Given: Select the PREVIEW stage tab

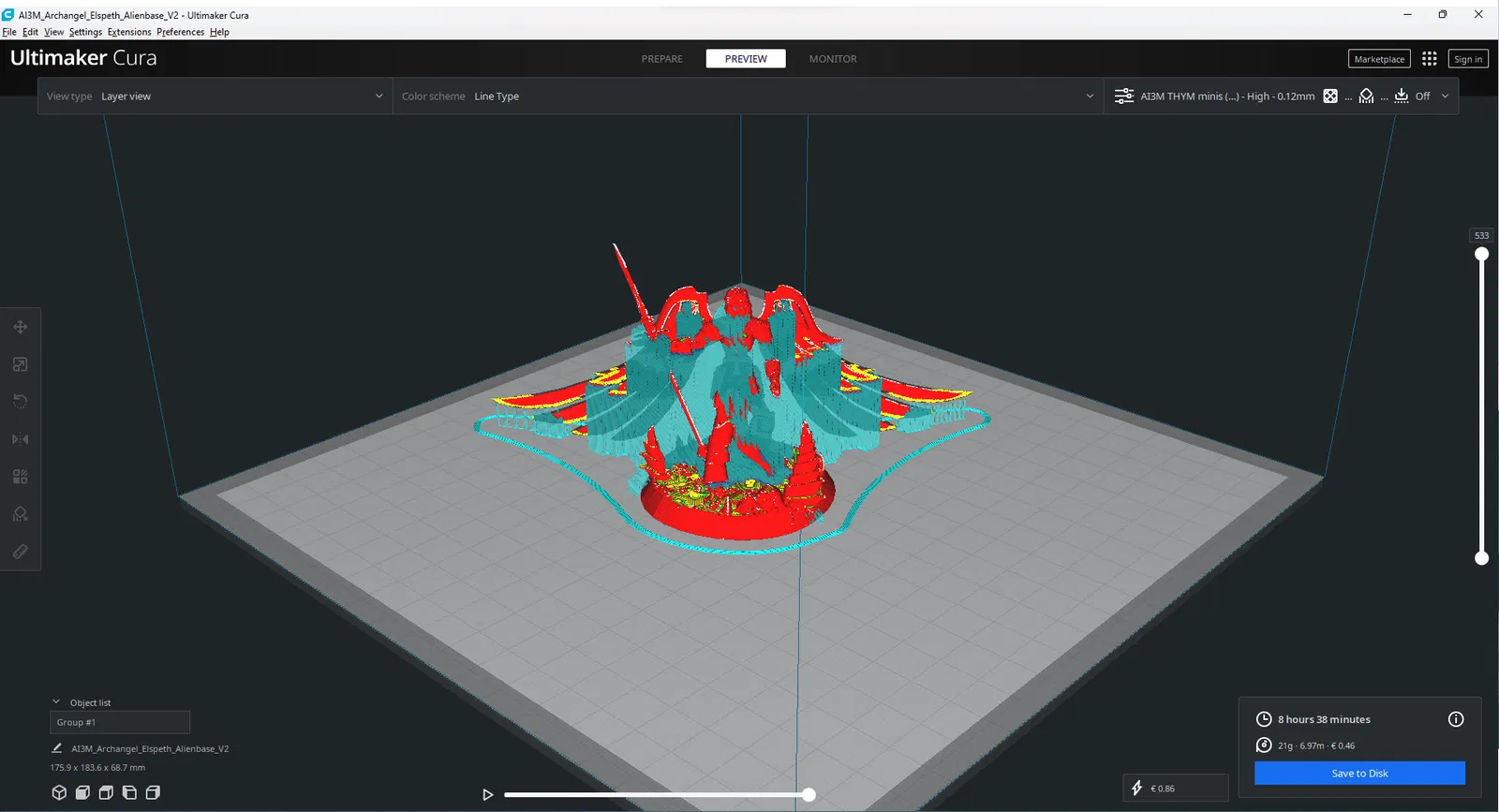Looking at the screenshot, I should [746, 59].
